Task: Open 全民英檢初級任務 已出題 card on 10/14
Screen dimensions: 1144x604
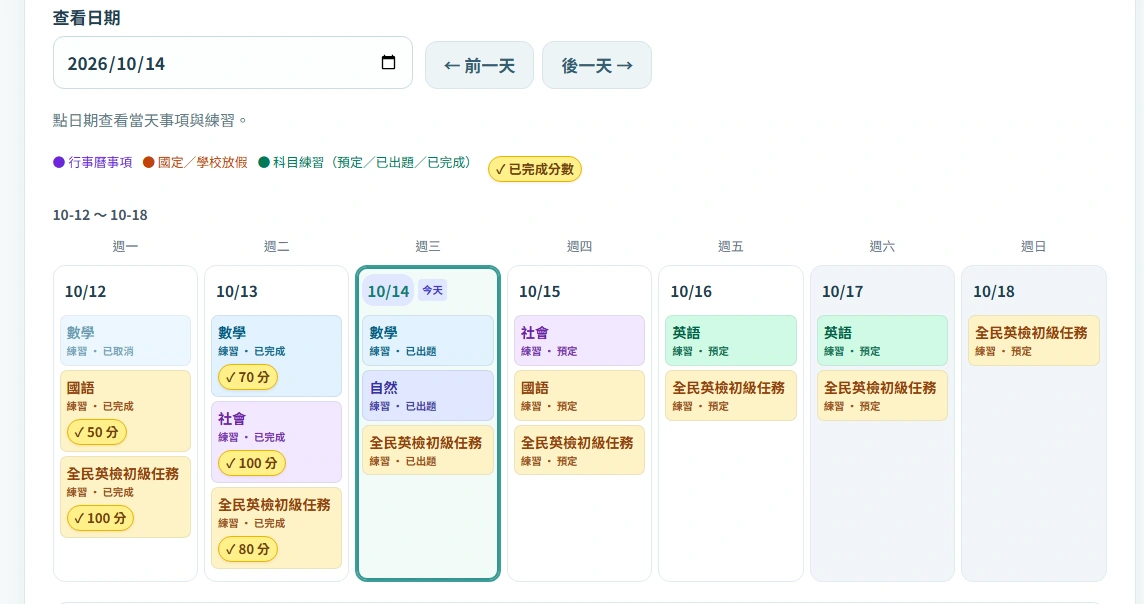Action: 428,450
